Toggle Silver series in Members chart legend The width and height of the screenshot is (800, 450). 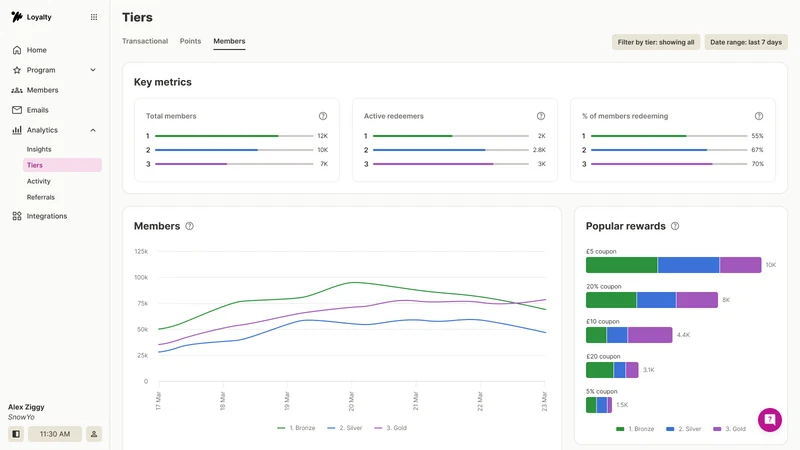point(344,428)
